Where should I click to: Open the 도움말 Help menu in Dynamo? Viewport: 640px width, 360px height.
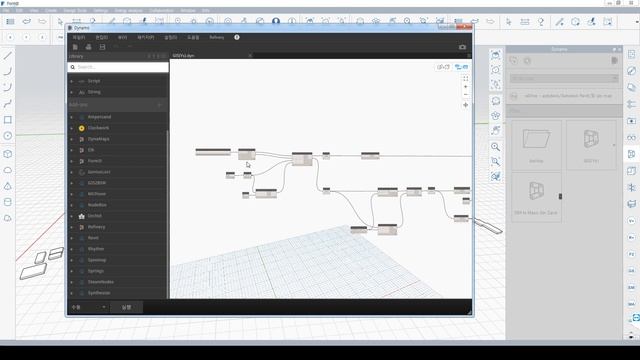(193, 37)
